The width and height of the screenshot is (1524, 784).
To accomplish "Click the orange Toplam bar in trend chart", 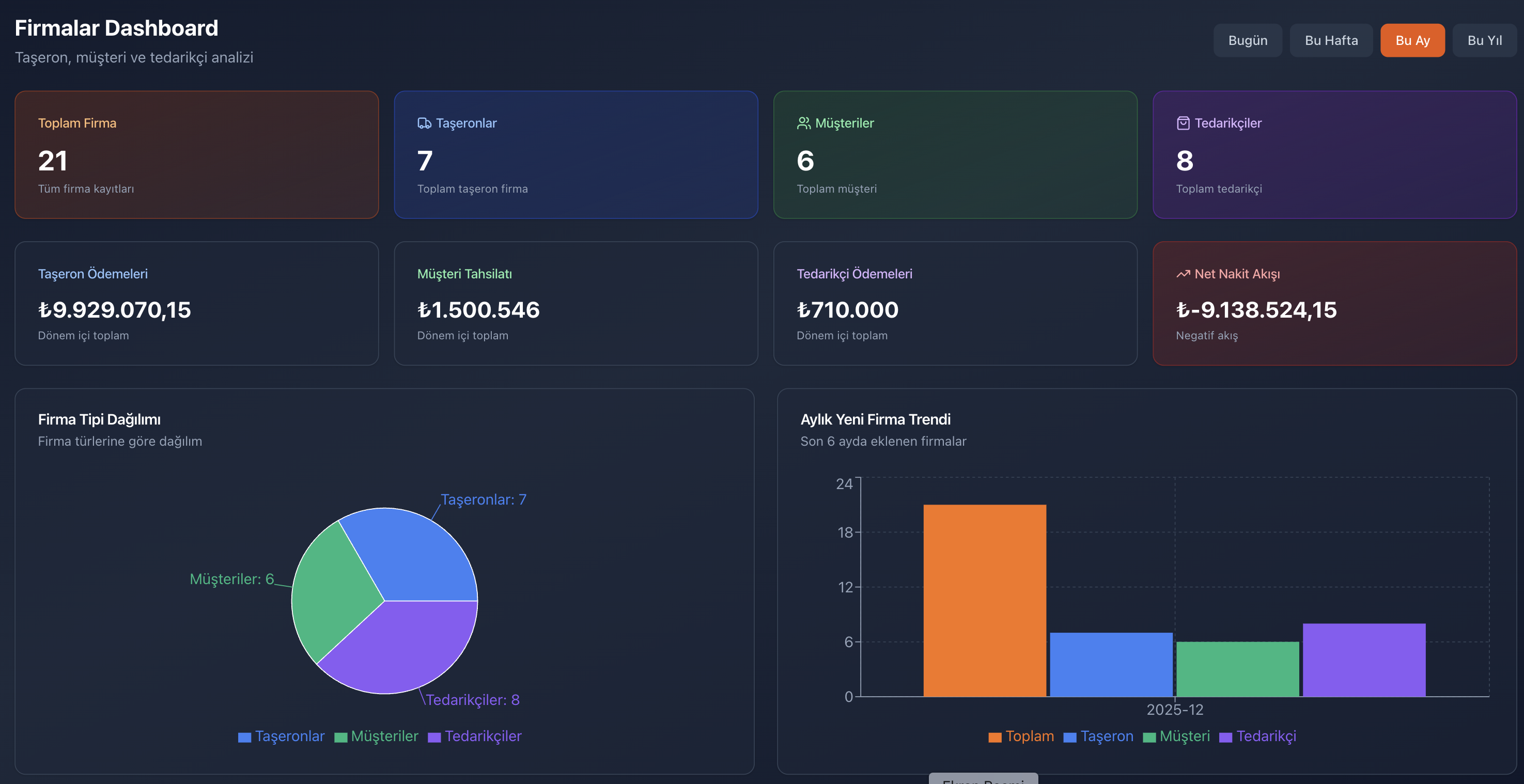I will [985, 600].
